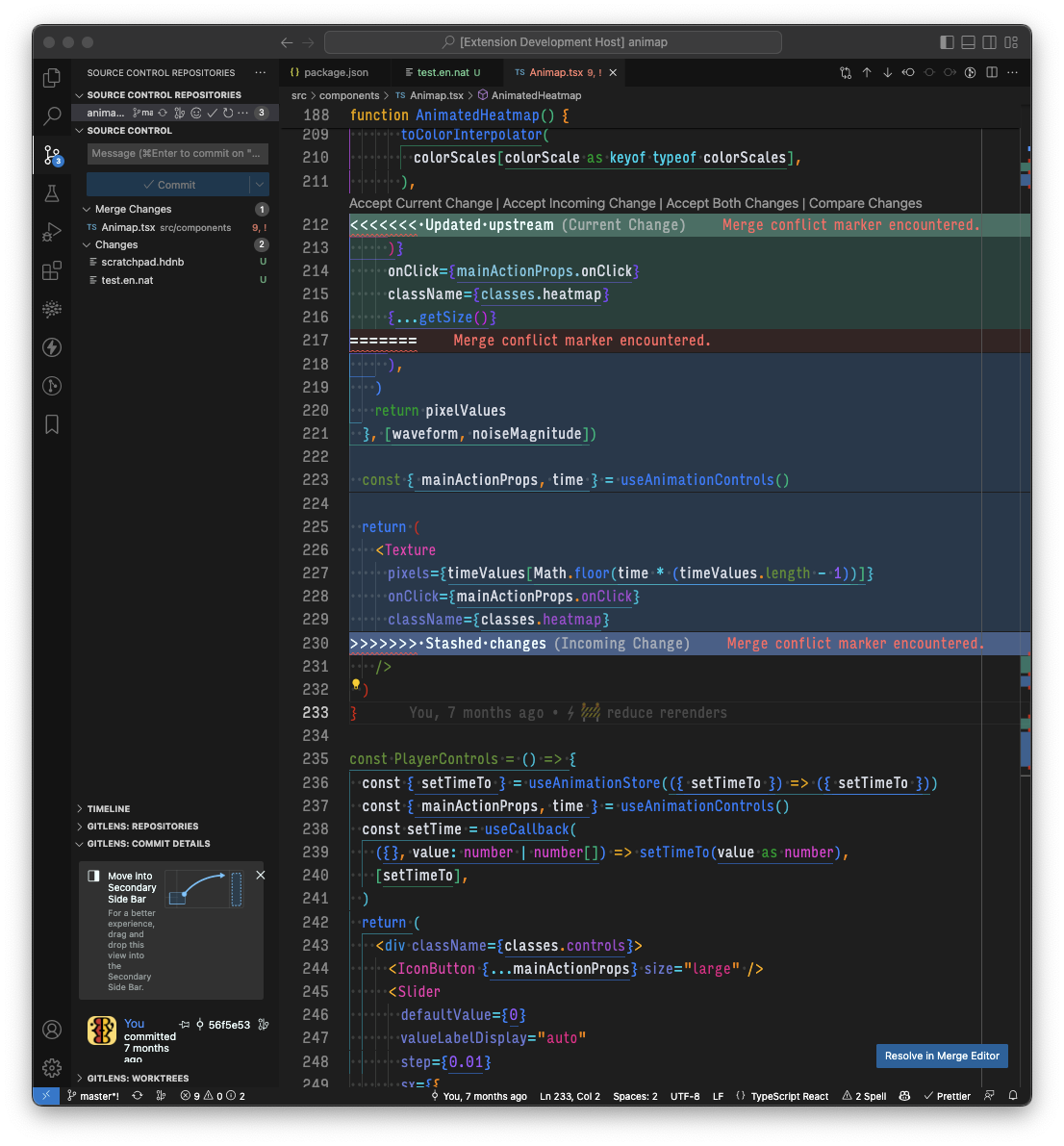Click refresh icon in the repository row
Image resolution: width=1064 pixels, height=1146 pixels.
coord(228,113)
